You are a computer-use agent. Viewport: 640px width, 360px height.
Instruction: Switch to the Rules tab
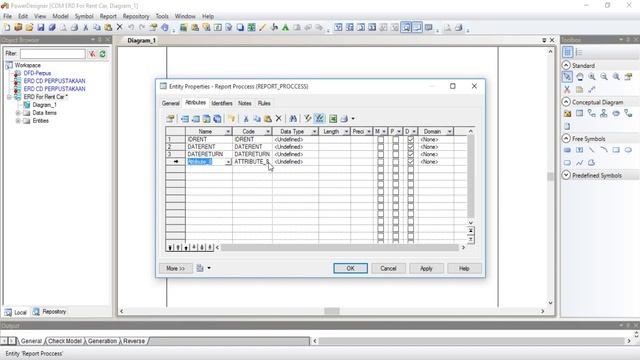264,103
